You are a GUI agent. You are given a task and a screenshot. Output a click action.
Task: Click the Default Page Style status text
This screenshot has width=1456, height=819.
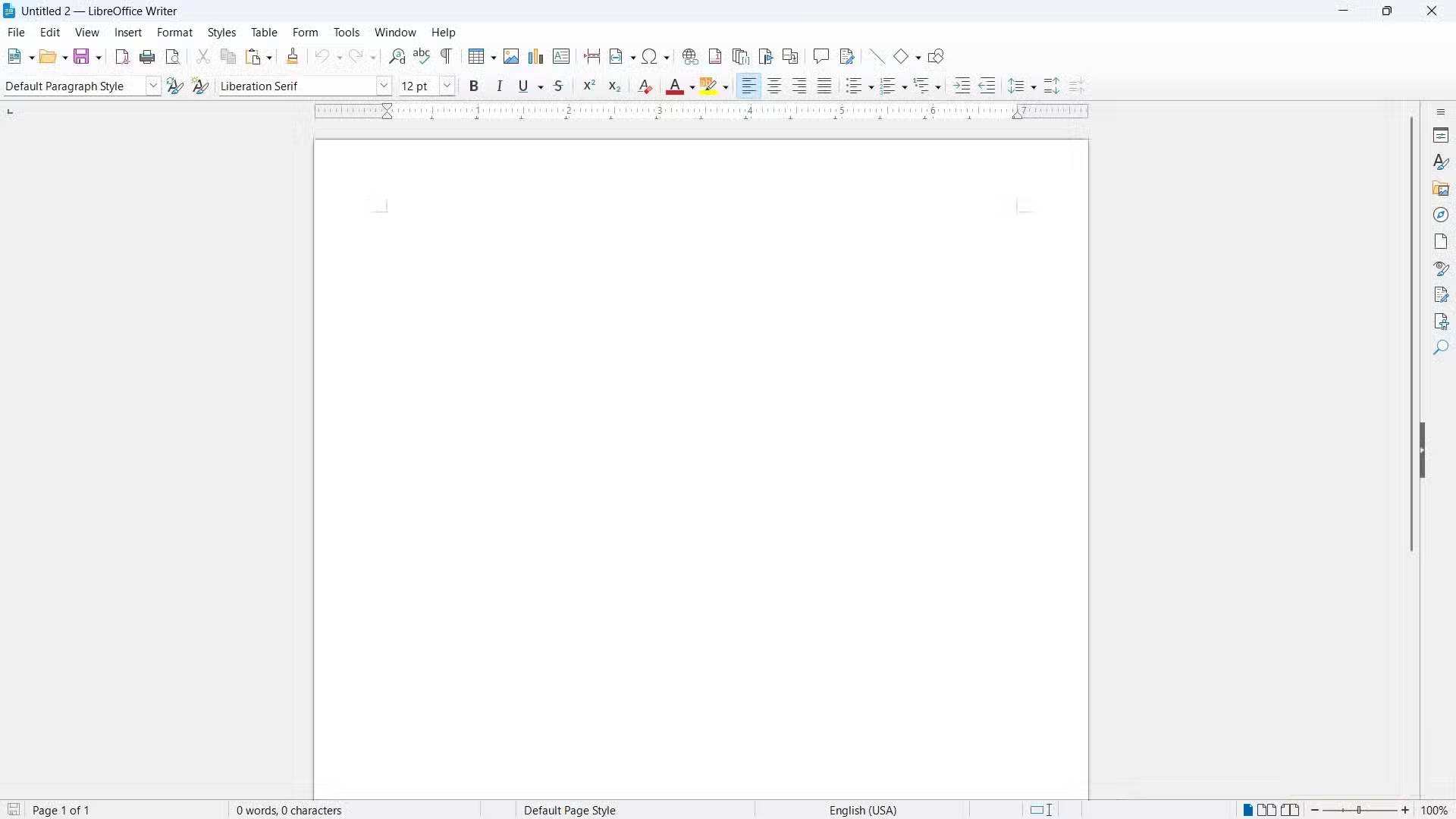[570, 811]
